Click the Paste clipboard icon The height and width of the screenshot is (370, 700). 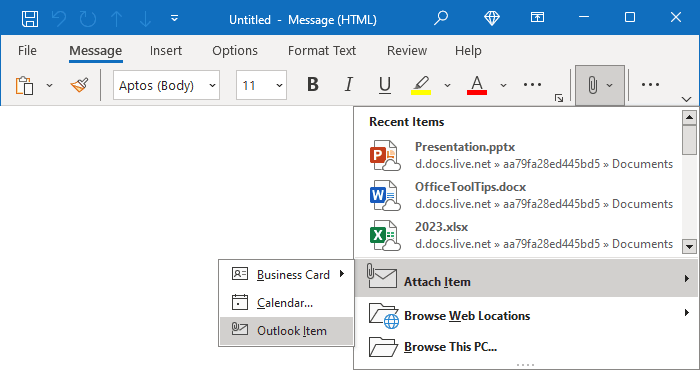(25, 85)
